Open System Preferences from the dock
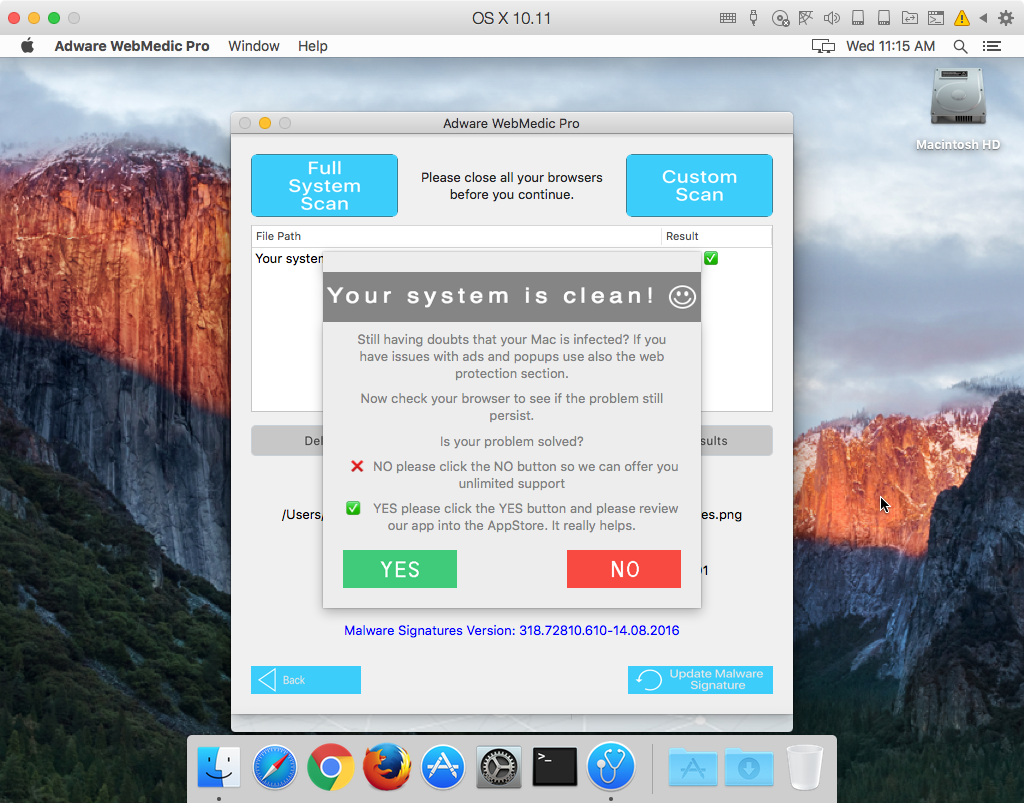 coord(499,767)
